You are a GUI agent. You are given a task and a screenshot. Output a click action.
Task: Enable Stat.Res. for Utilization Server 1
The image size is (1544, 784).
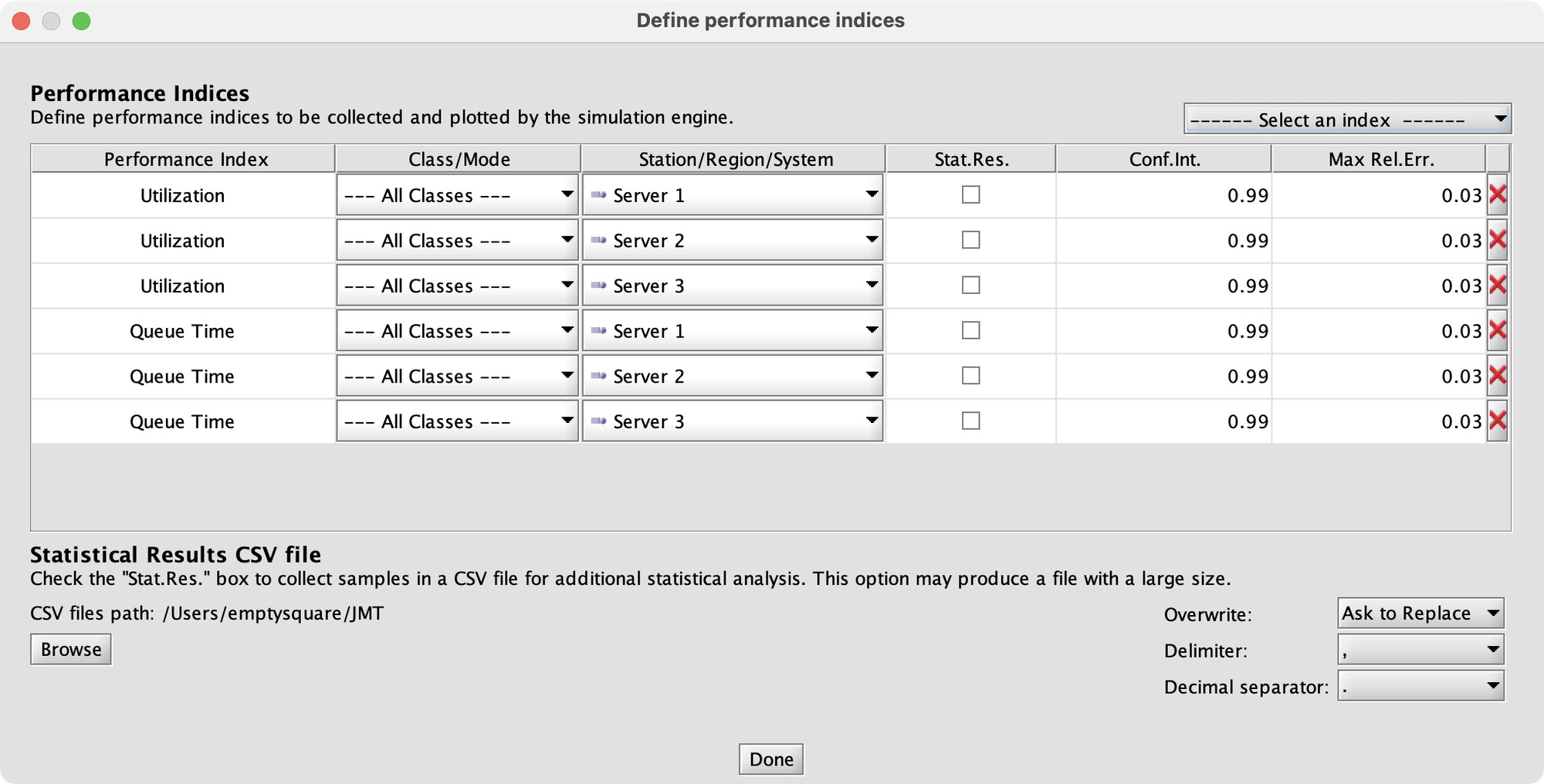pos(970,194)
